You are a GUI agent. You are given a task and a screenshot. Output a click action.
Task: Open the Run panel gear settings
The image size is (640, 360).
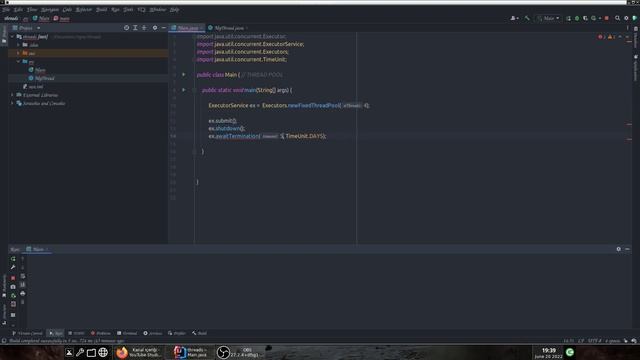pos(618,249)
